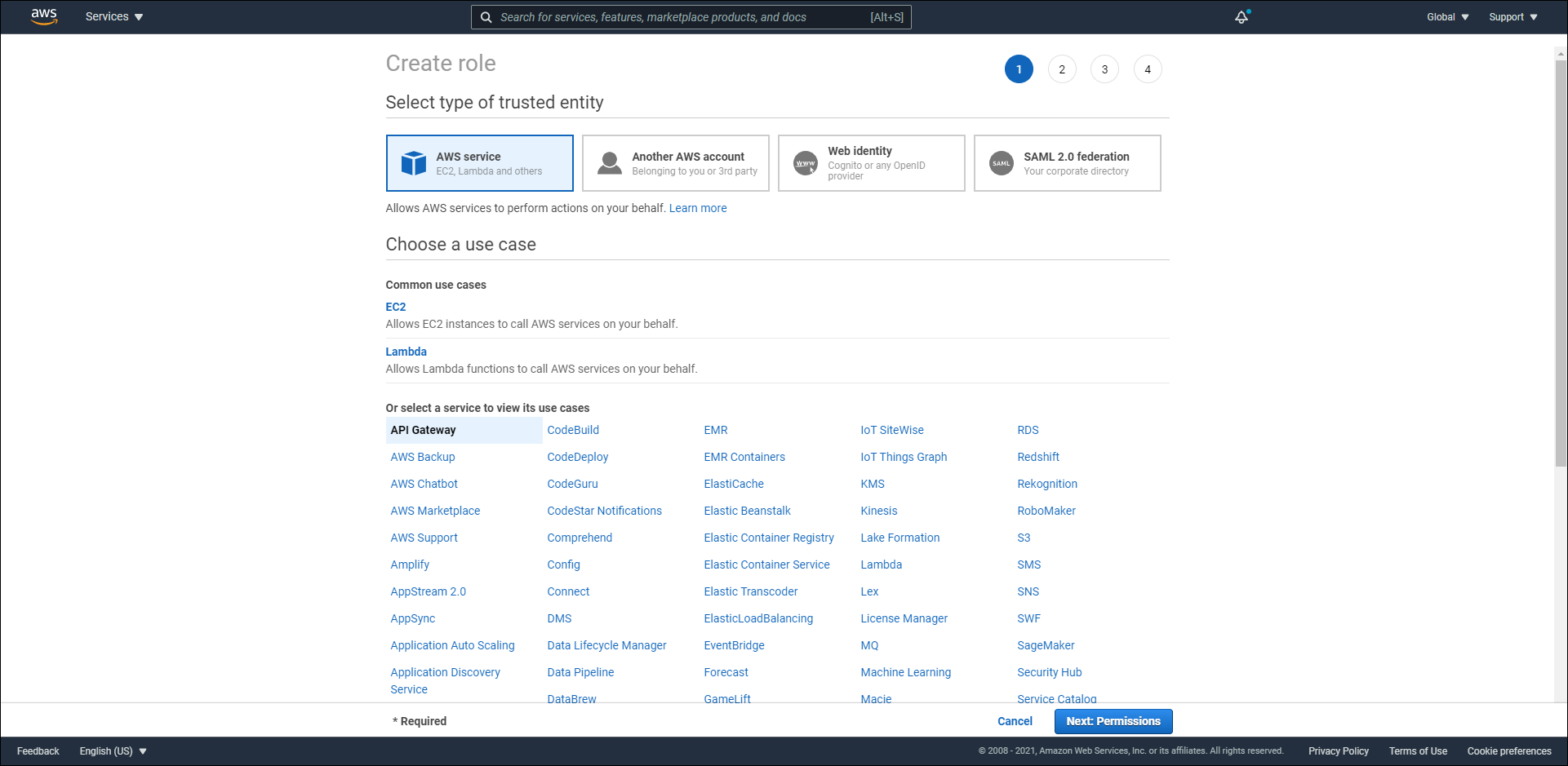Select AWS service trusted entity
Image resolution: width=1568 pixels, height=766 pixels.
[479, 163]
